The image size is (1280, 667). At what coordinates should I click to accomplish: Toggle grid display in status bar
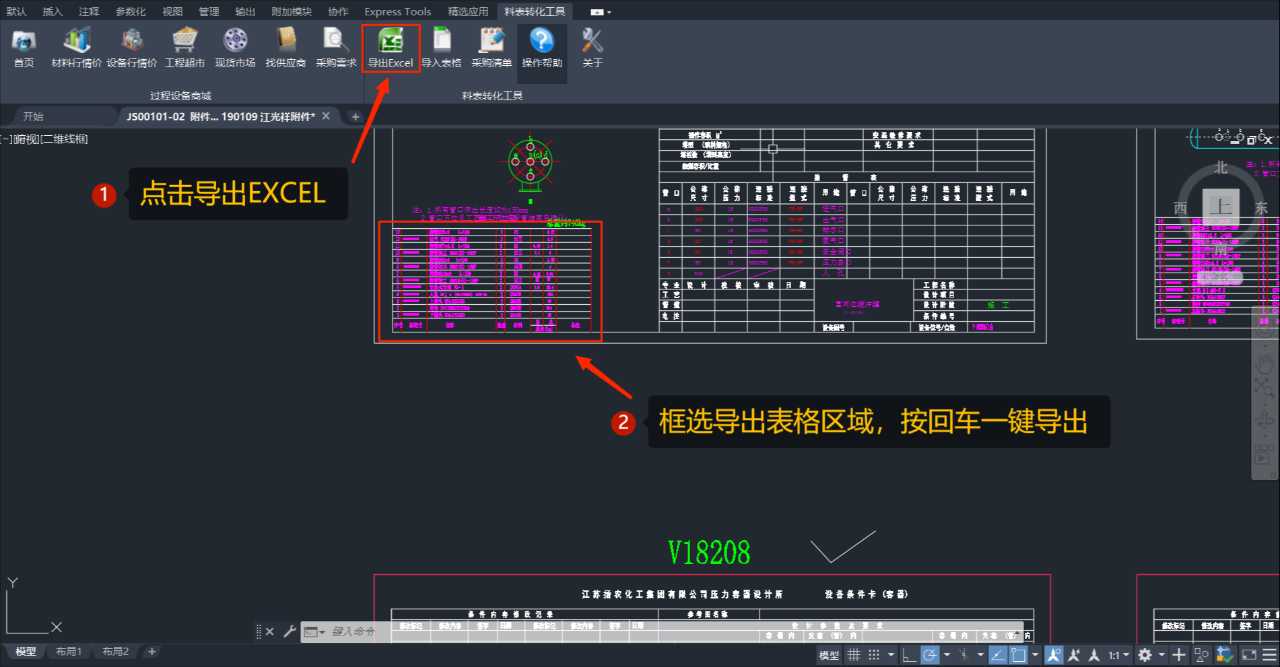pos(854,655)
